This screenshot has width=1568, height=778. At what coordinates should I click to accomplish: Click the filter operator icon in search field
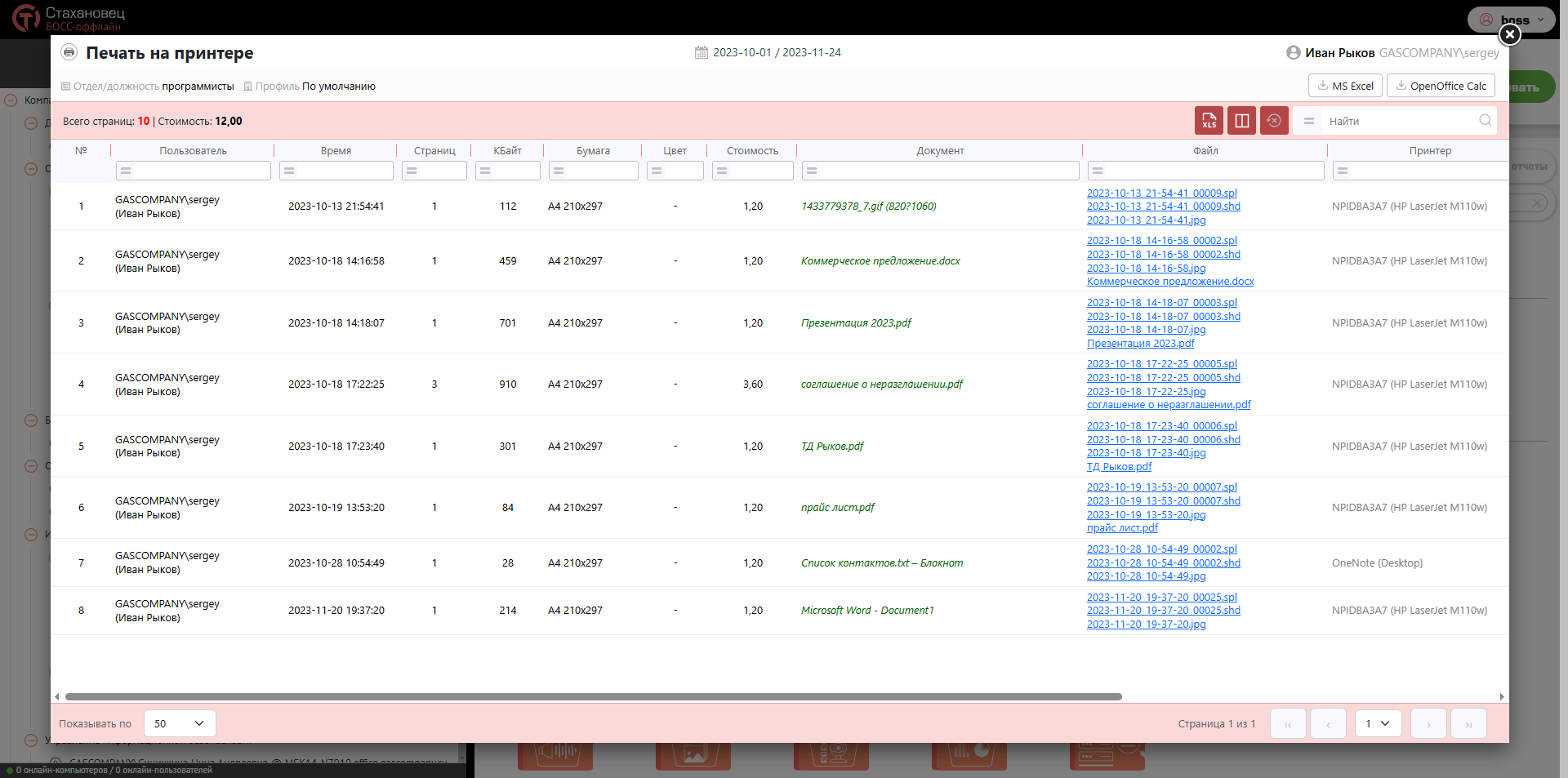point(1309,121)
